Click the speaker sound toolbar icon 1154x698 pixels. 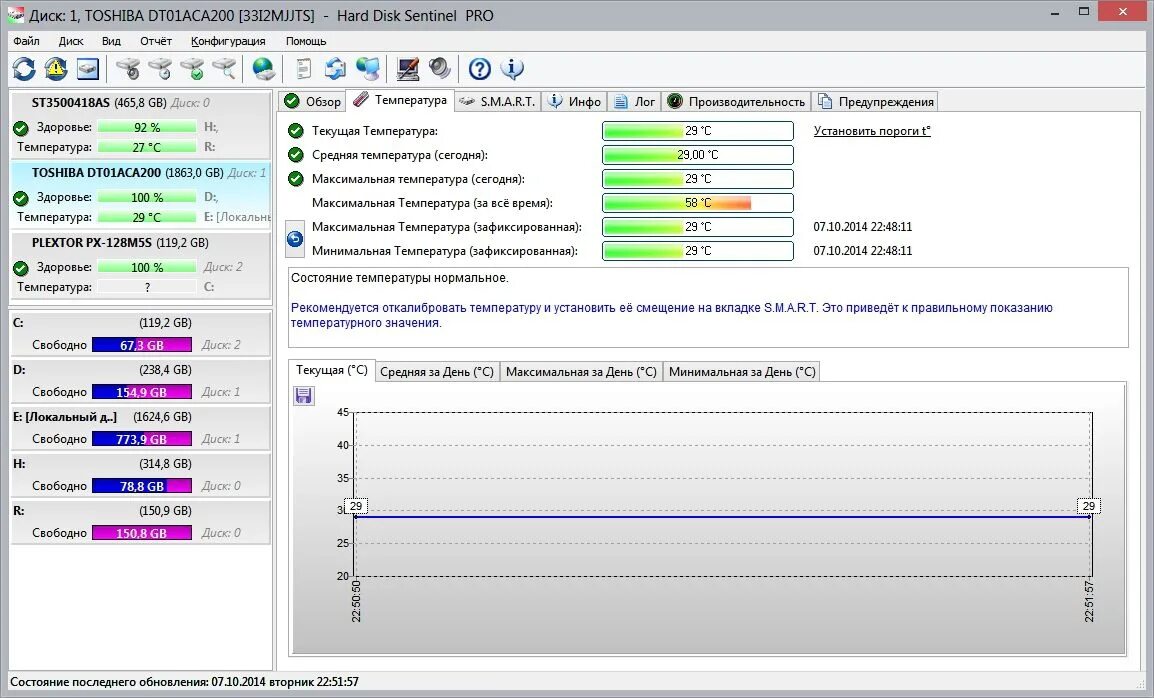439,69
